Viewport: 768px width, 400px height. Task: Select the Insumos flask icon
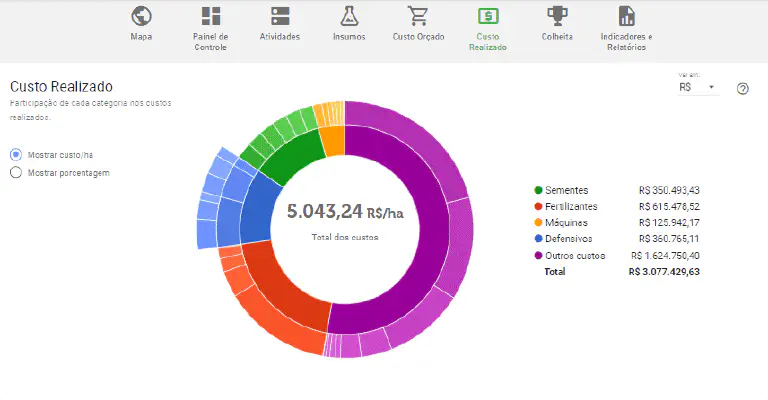[349, 17]
